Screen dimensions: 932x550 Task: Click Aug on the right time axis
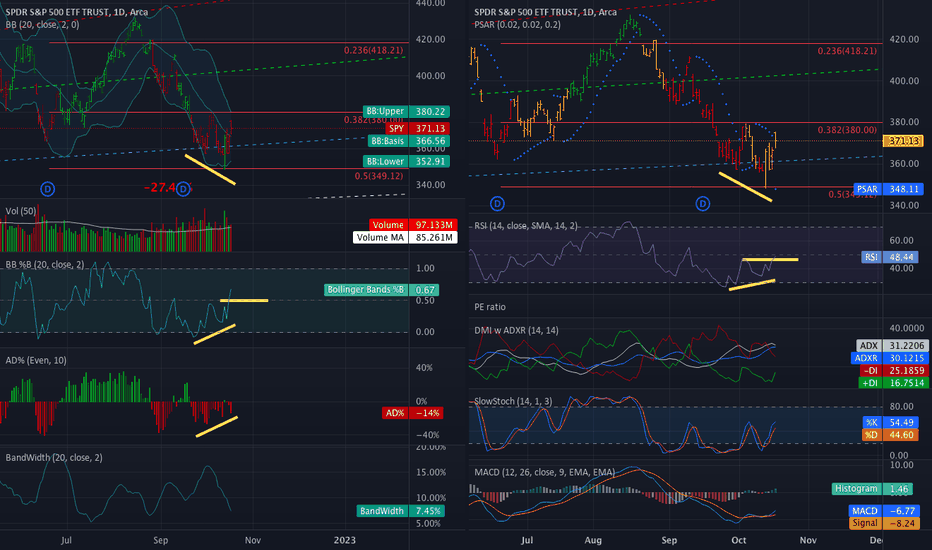593,540
